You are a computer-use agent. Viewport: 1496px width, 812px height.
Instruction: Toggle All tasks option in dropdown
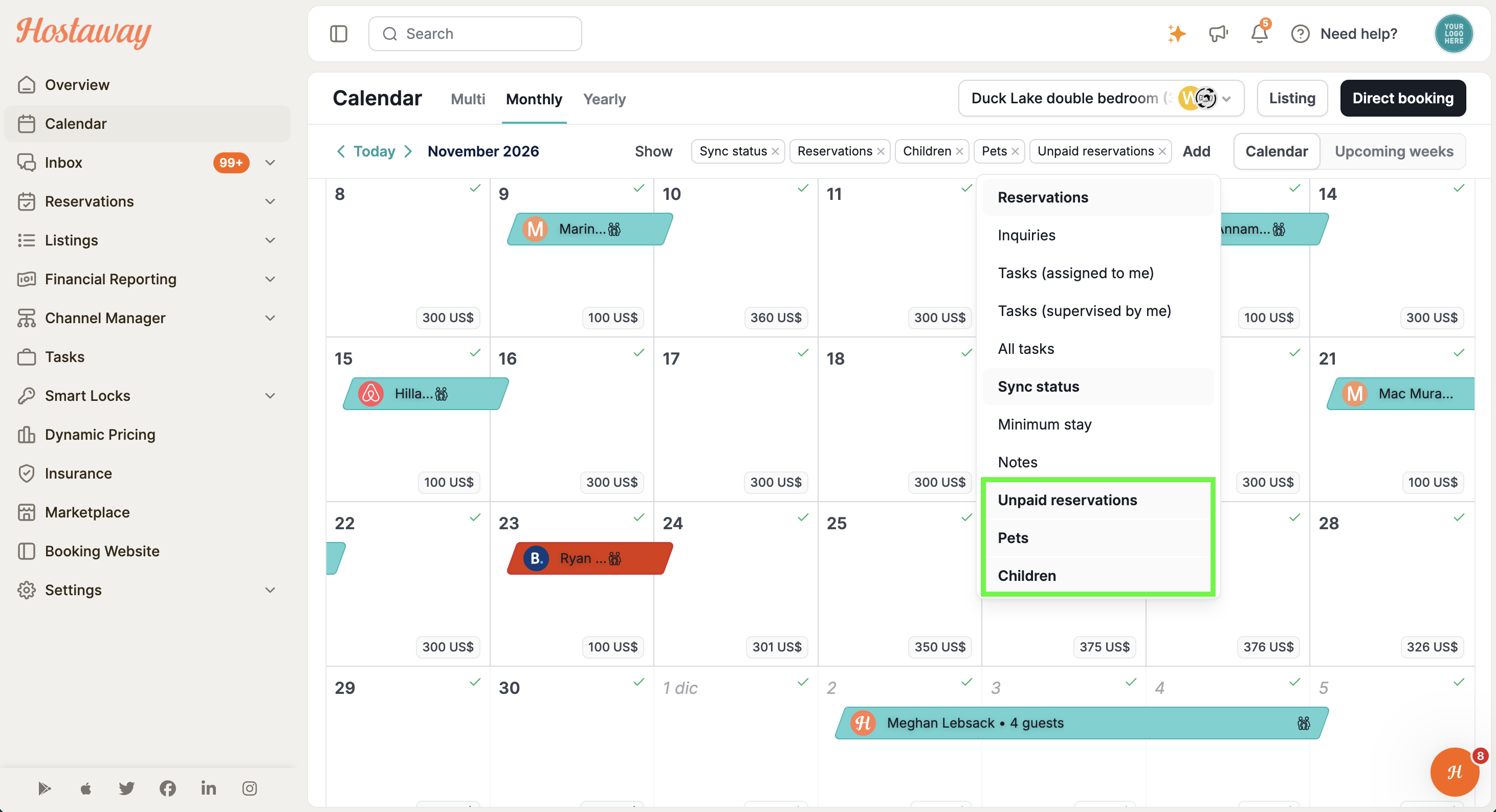[x=1097, y=349]
